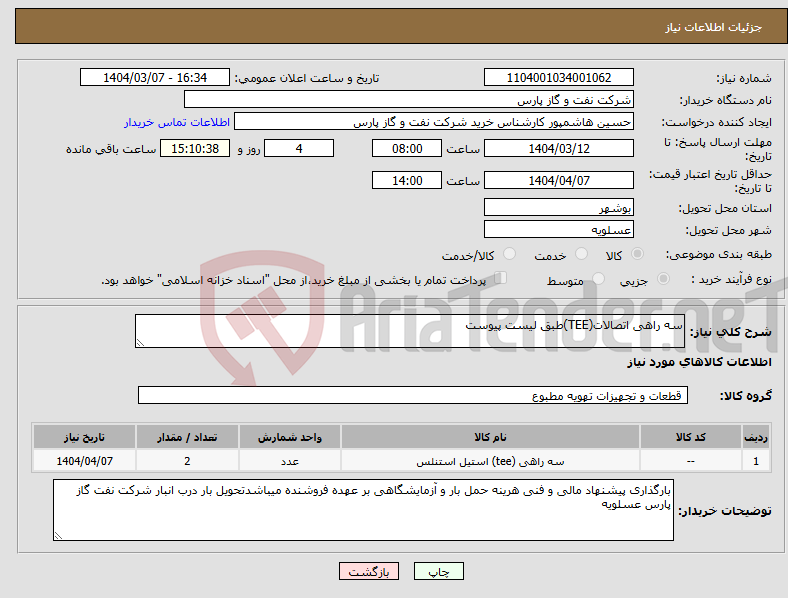Click the deadline time field 08:00

click(x=407, y=148)
